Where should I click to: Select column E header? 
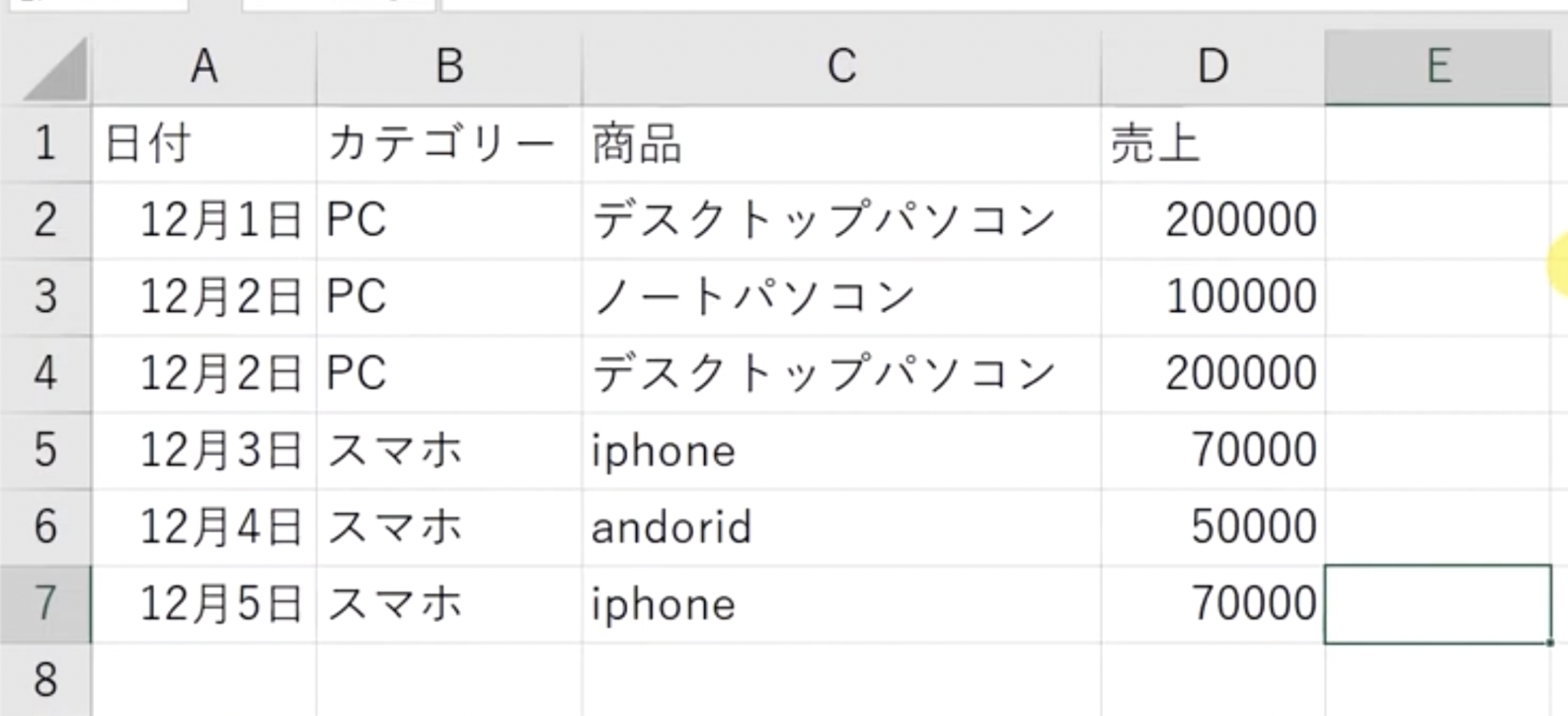coord(1438,67)
